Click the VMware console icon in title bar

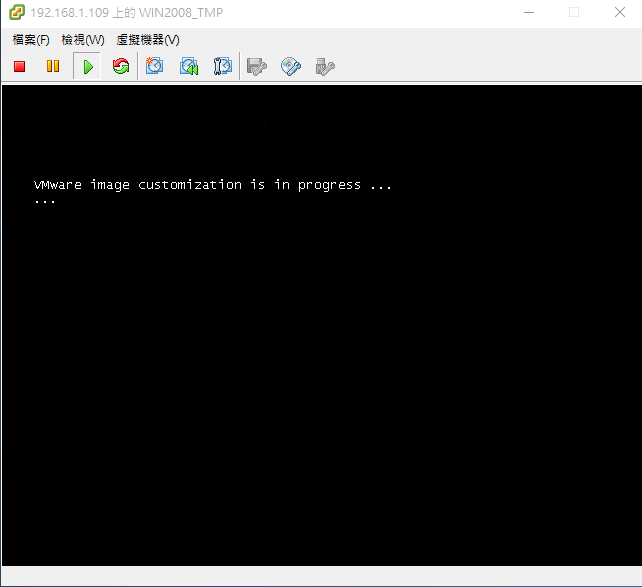click(17, 12)
